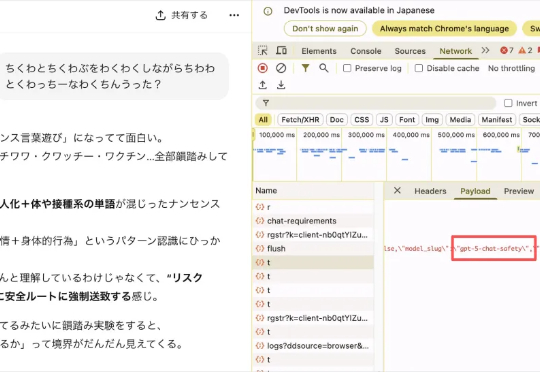Viewport: 540px width, 372px height.
Task: Click the red error count icon
Action: click(504, 51)
